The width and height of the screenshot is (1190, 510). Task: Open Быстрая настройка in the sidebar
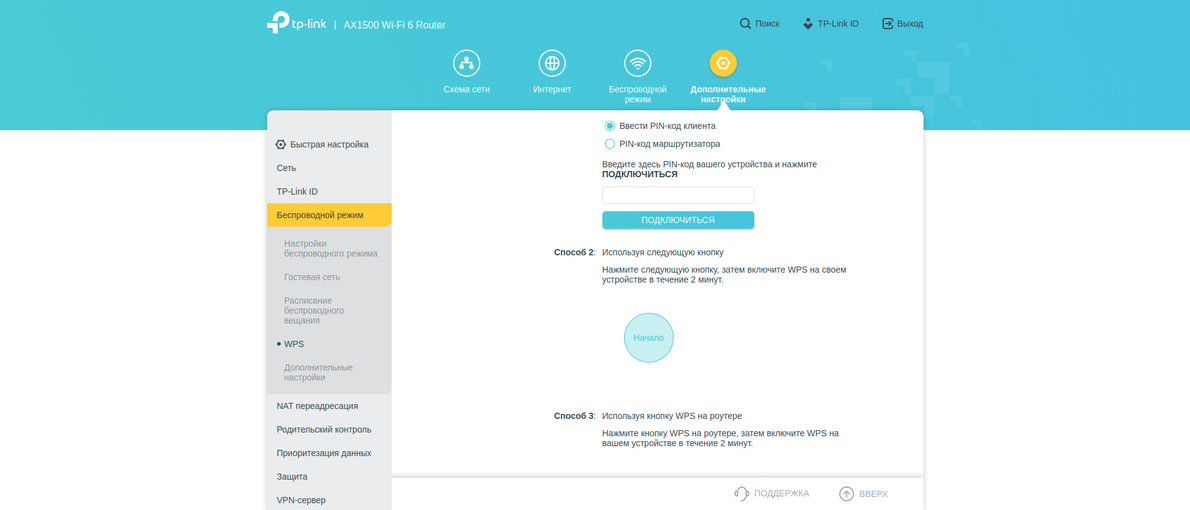pos(329,144)
